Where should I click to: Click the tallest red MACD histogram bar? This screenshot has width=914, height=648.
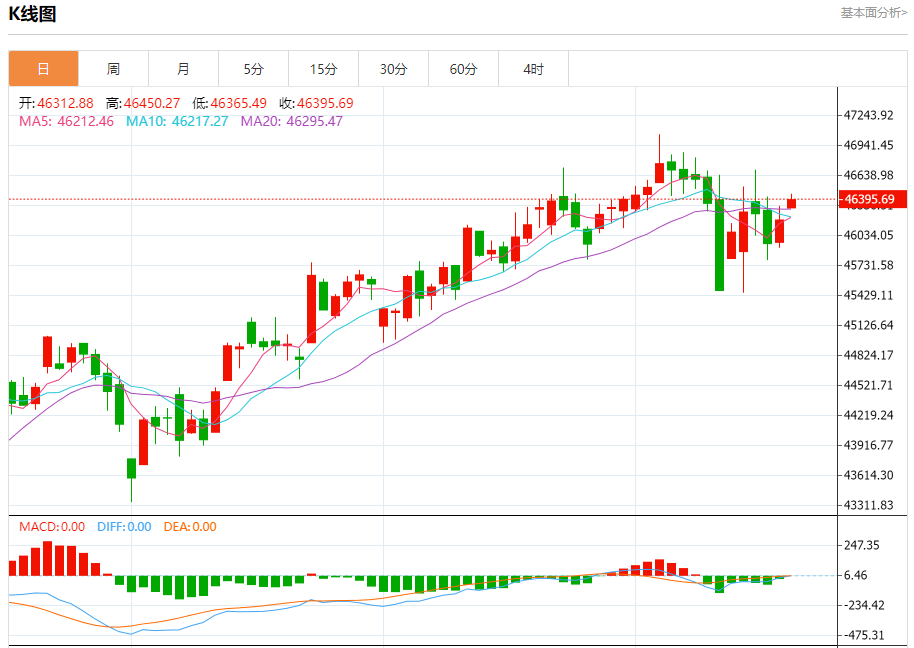coord(48,559)
